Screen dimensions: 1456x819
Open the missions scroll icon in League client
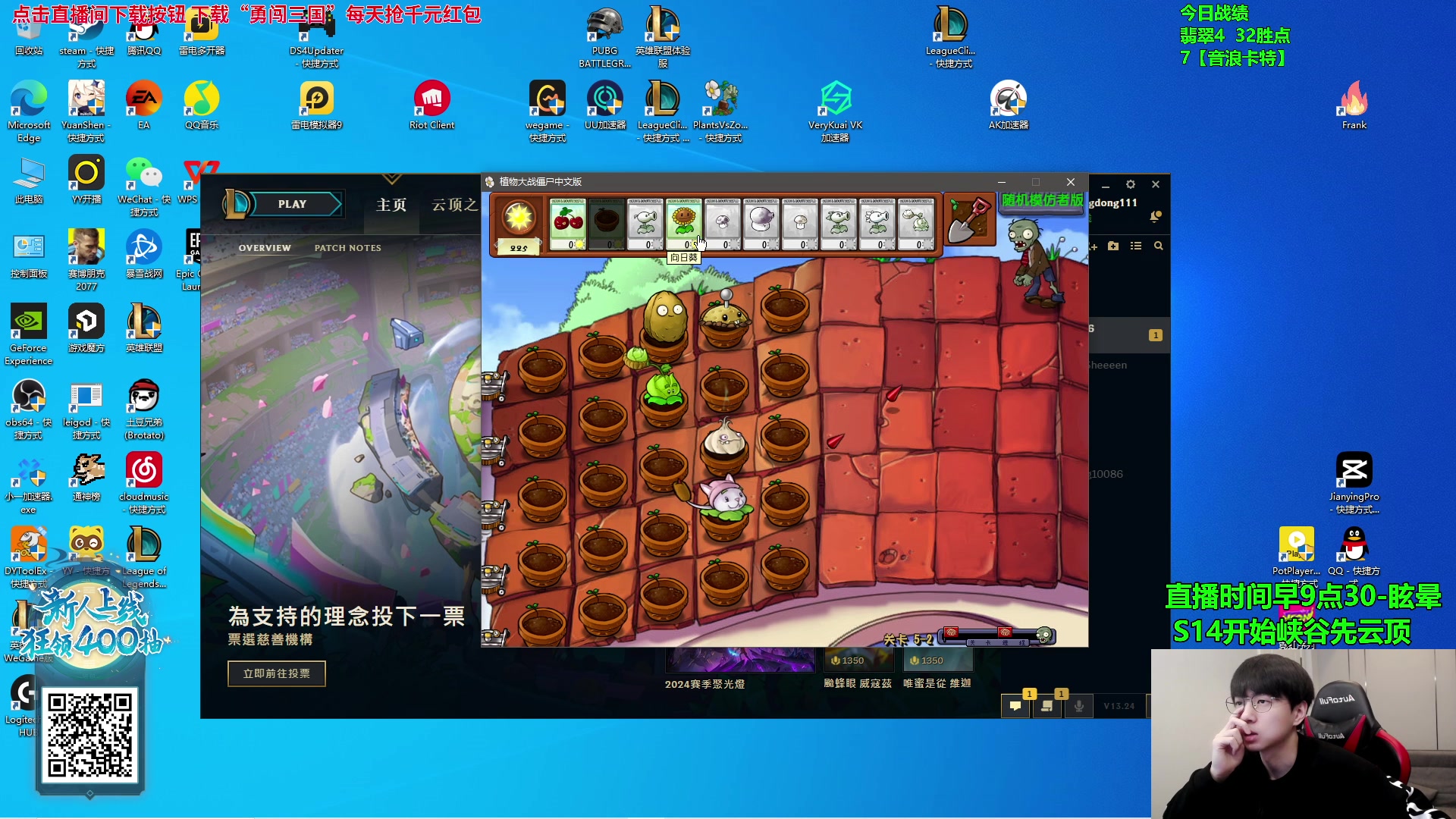click(x=1046, y=706)
